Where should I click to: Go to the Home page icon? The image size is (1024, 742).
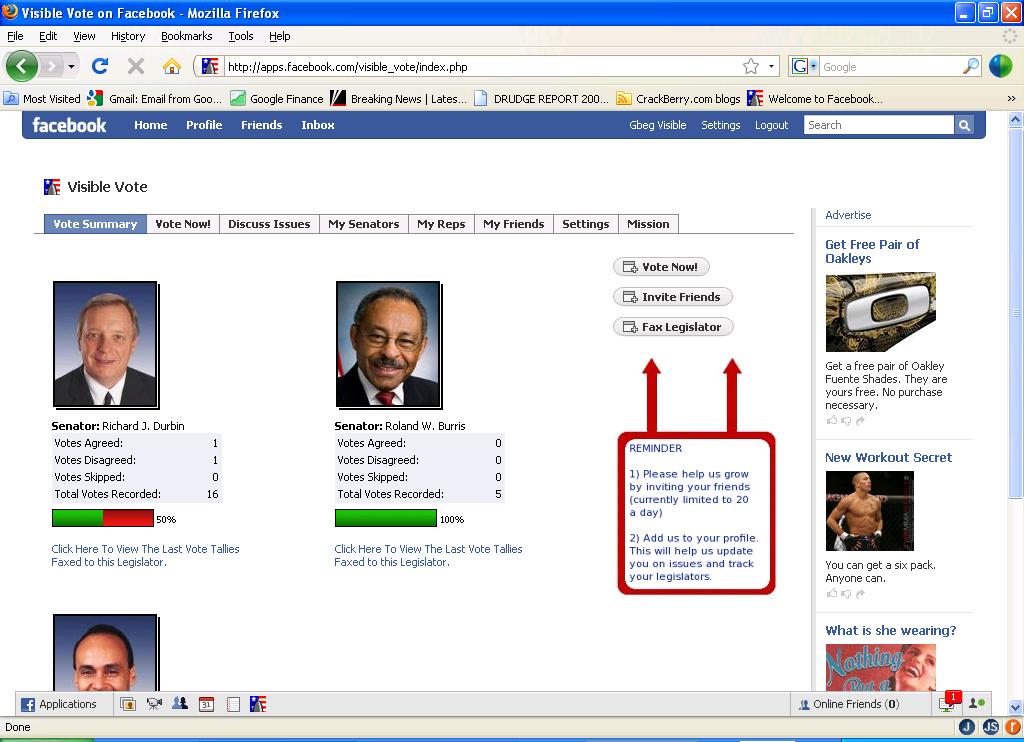tap(172, 66)
